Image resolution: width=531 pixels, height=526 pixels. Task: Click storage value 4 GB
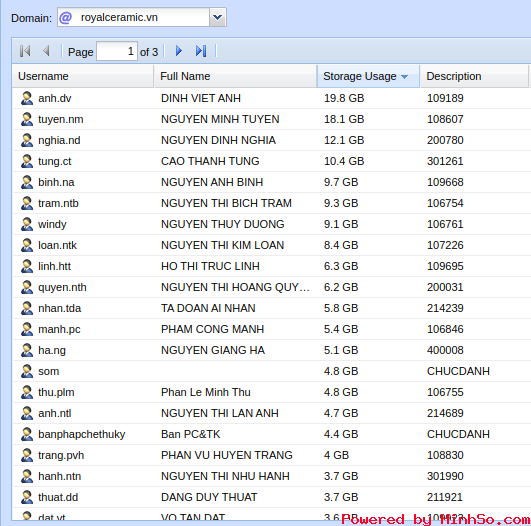click(x=336, y=455)
